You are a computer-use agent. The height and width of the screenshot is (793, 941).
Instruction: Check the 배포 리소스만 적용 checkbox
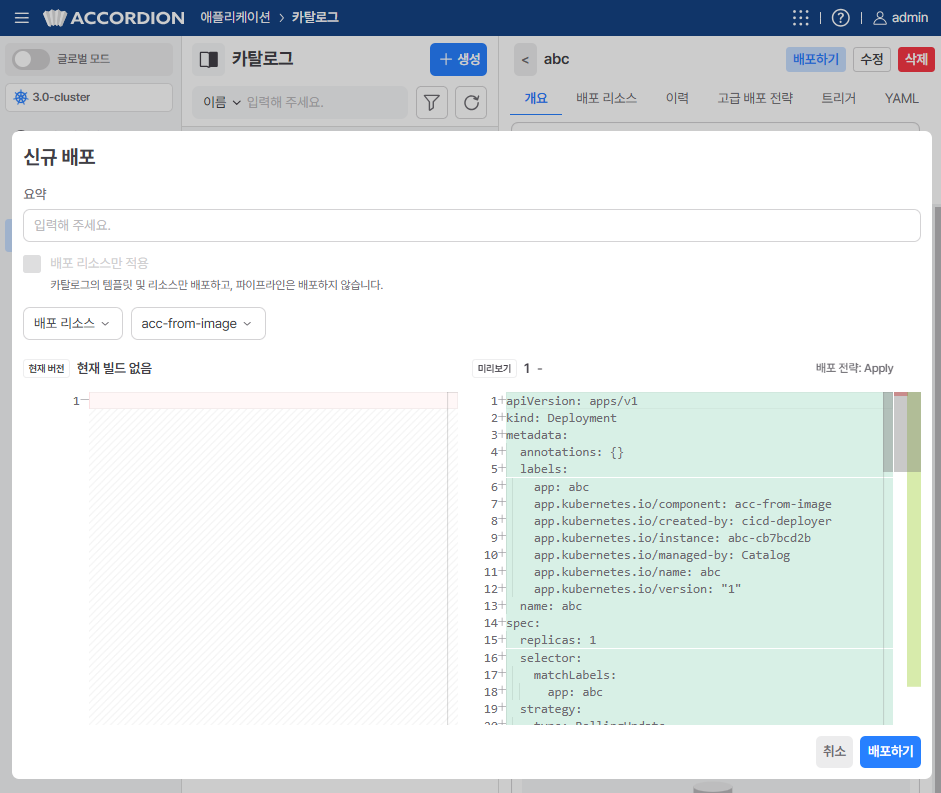pyautogui.click(x=32, y=264)
